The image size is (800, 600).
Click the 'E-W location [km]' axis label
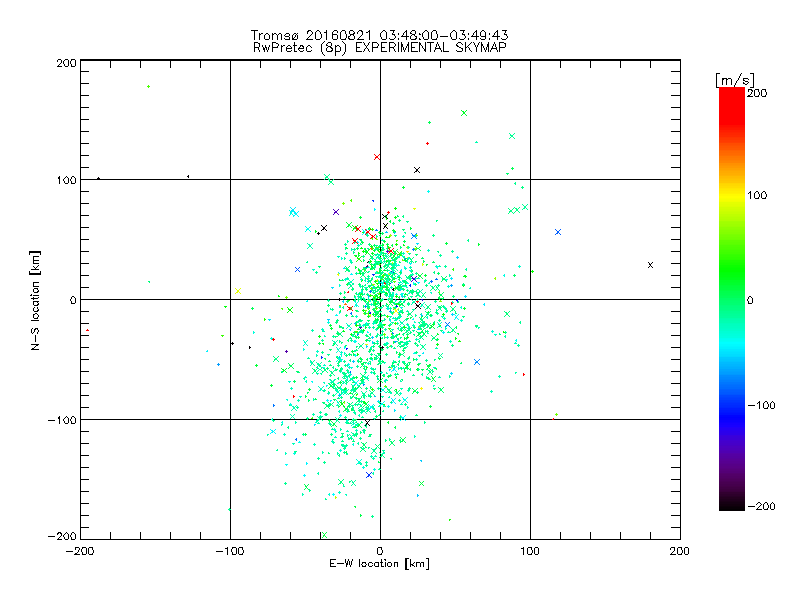[379, 564]
